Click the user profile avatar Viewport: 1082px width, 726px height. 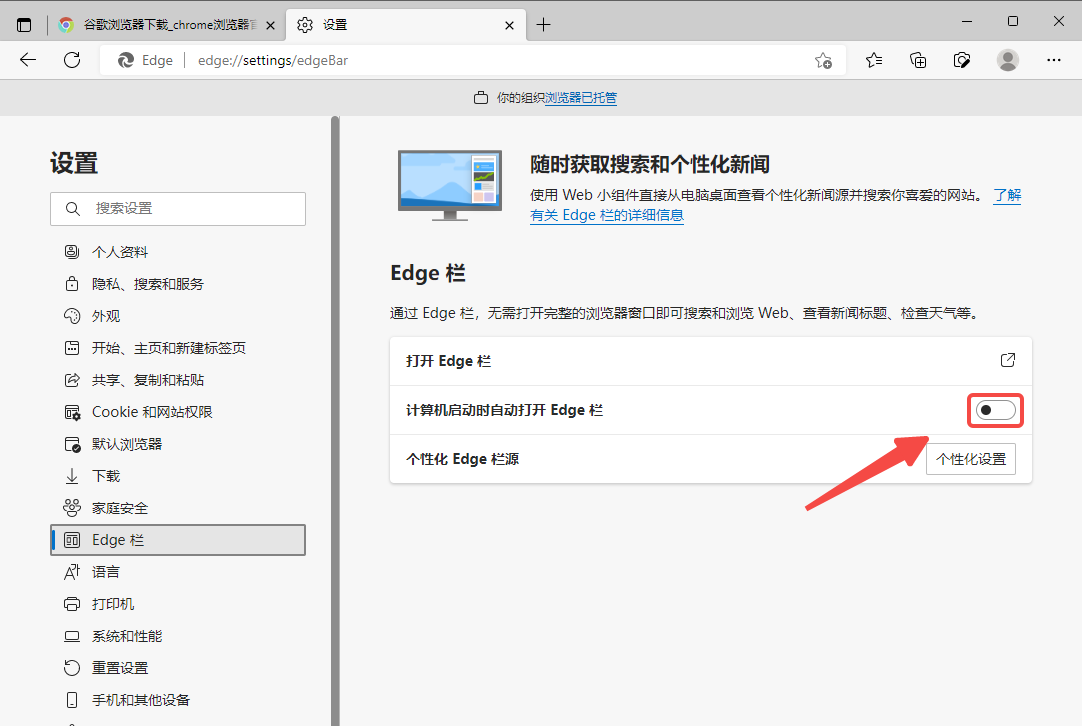click(x=1008, y=60)
